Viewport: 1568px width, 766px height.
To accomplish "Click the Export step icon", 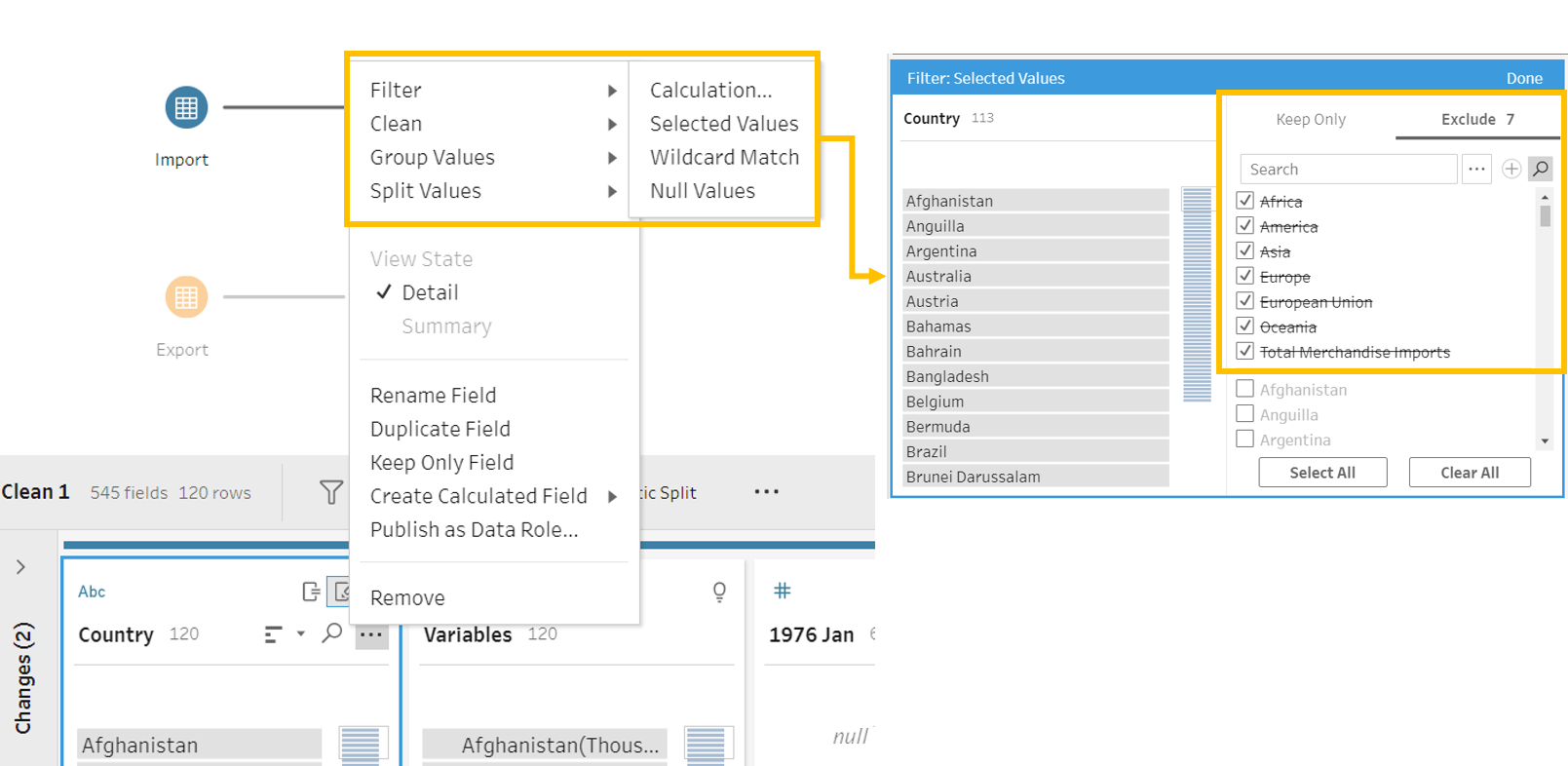I will (186, 297).
